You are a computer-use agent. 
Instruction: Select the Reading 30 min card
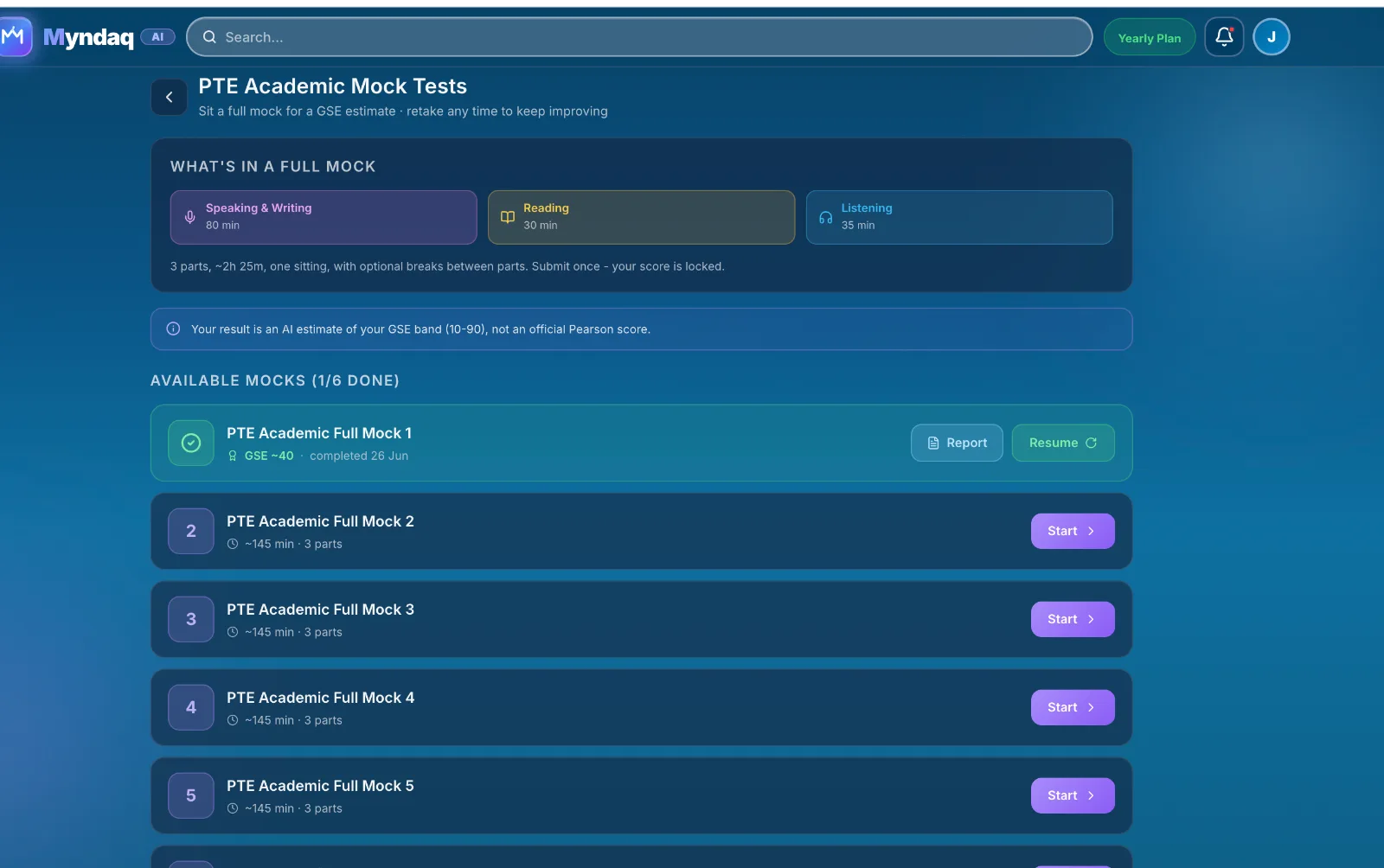[x=641, y=217]
